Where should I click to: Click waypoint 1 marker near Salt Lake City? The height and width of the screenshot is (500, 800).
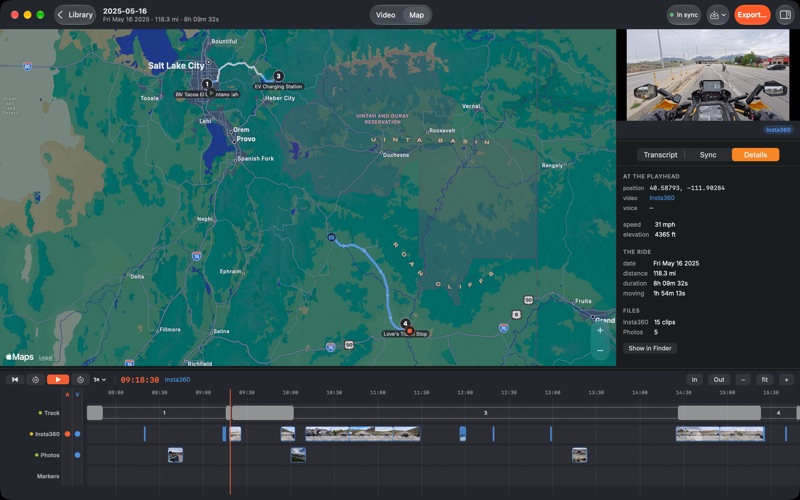pyautogui.click(x=207, y=84)
